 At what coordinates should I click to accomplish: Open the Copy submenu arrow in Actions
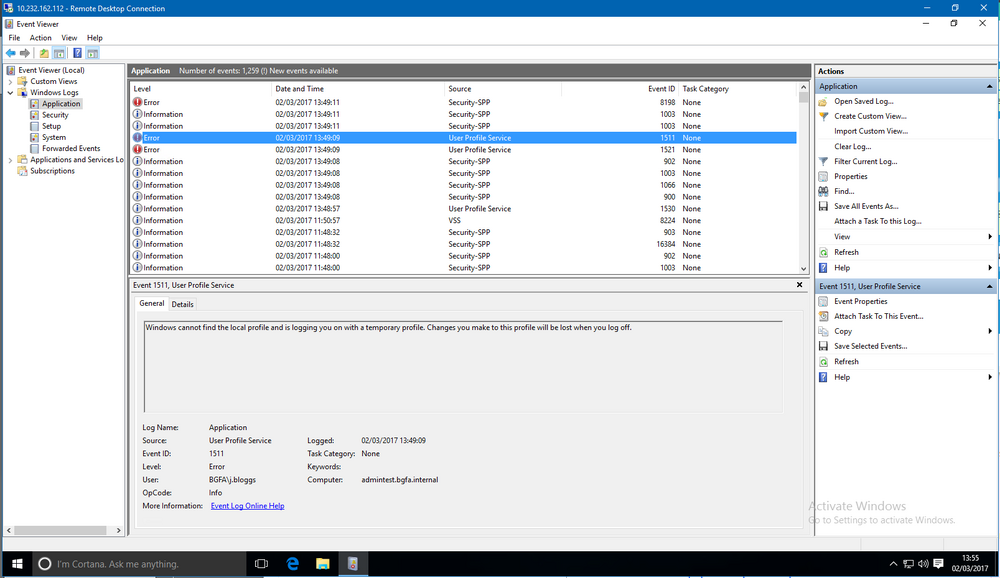point(990,331)
